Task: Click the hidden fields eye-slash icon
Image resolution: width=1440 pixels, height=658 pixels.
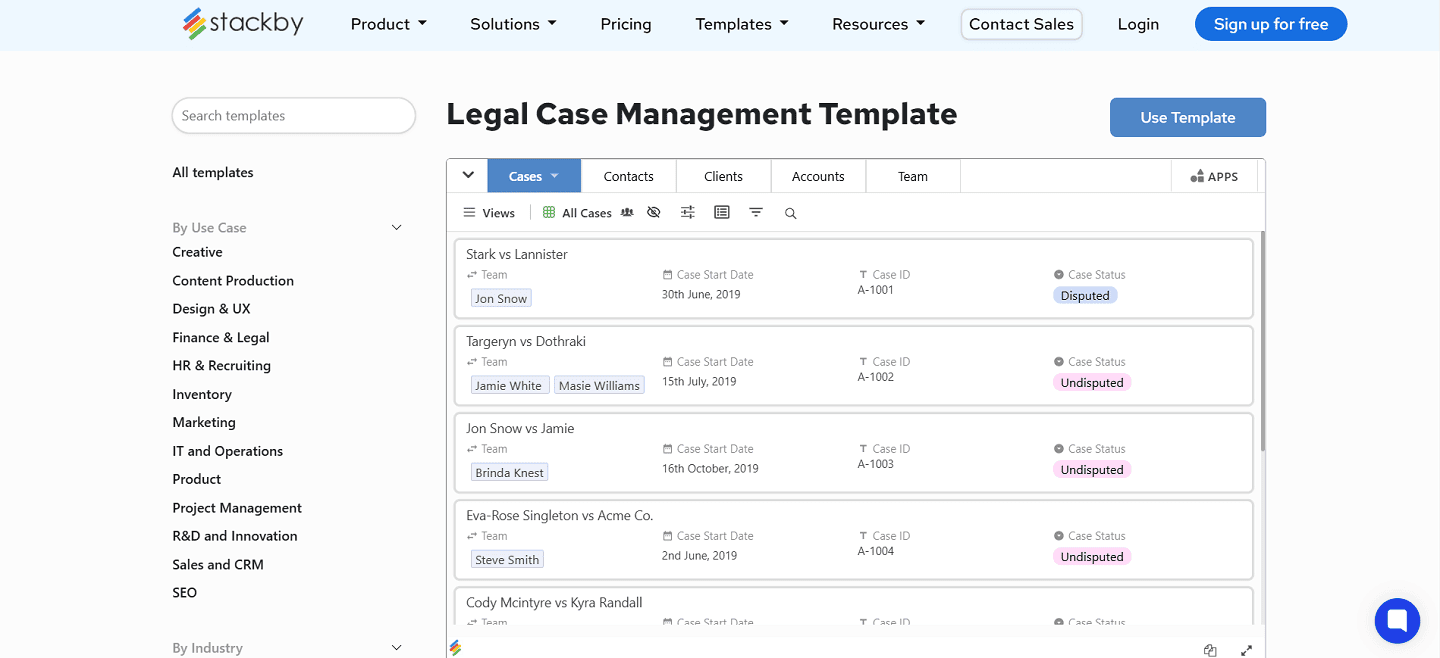Action: click(x=653, y=212)
